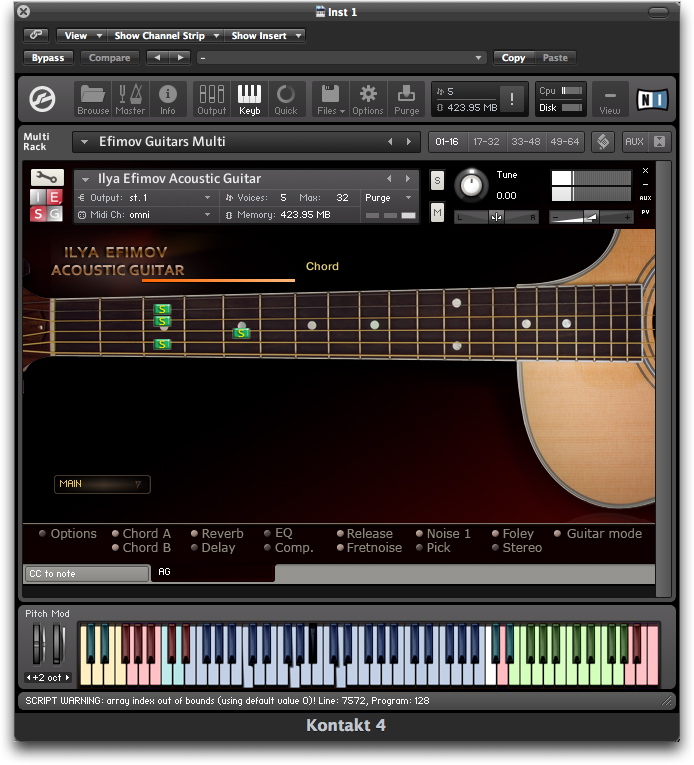
Task: Toggle the Guitar mode option
Action: (x=598, y=533)
